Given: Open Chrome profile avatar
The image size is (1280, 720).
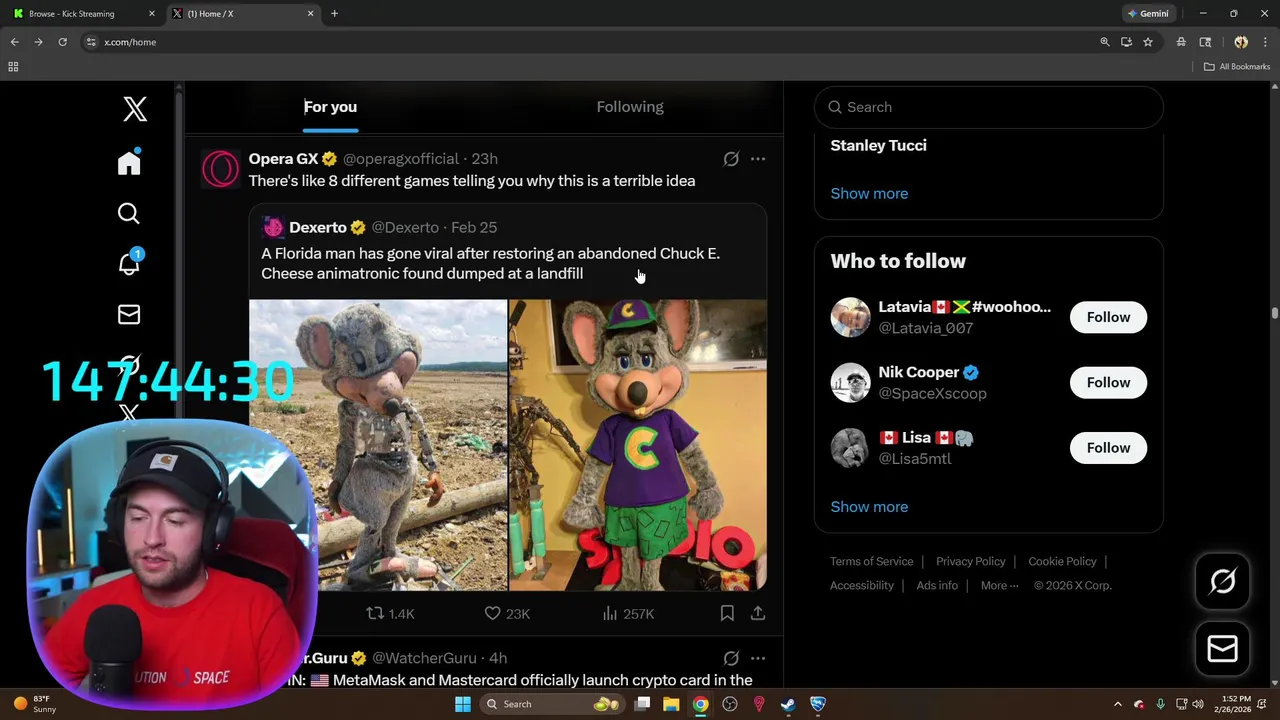Looking at the screenshot, I should click(1241, 42).
